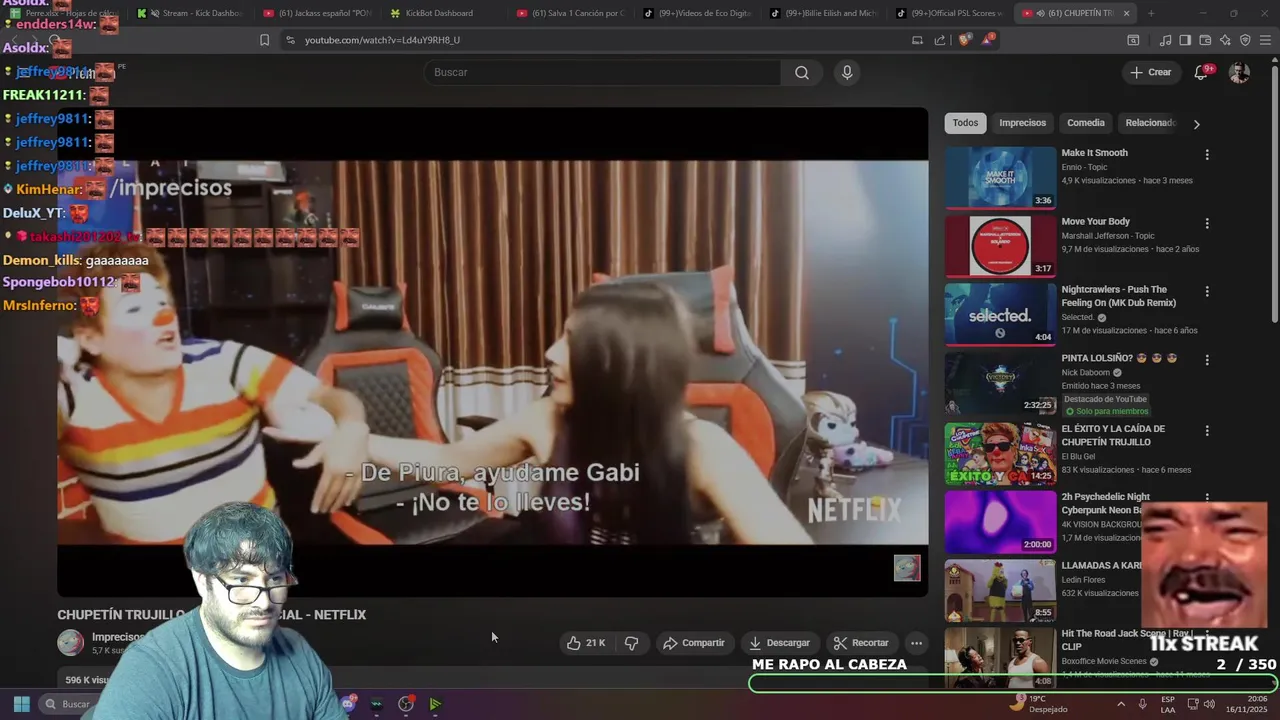The height and width of the screenshot is (720, 1280).
Task: Open Windows Start menu
Action: (x=21, y=704)
